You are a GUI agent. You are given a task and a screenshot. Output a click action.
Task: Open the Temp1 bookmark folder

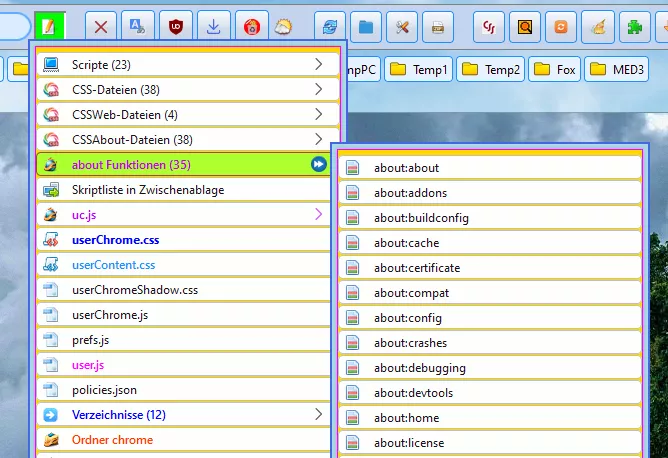[418, 69]
